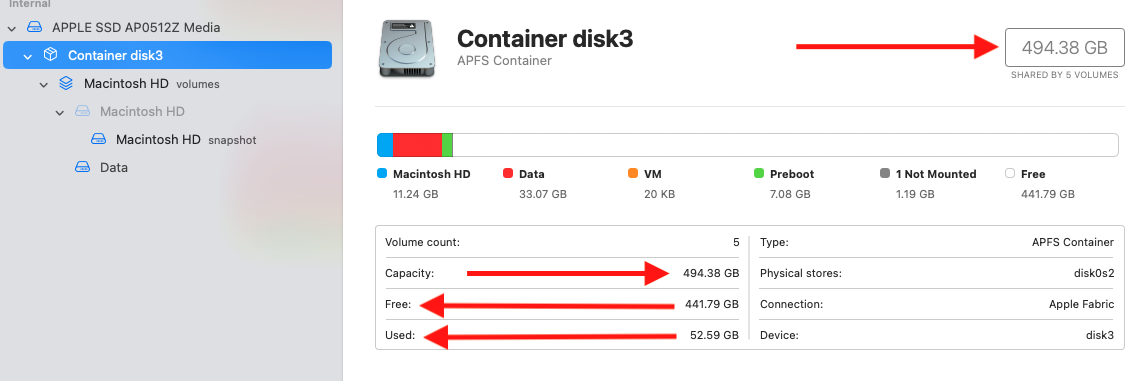Screen dimensions: 1126x381
Task: Click the red Data segment in usage bar
Action: 417,145
